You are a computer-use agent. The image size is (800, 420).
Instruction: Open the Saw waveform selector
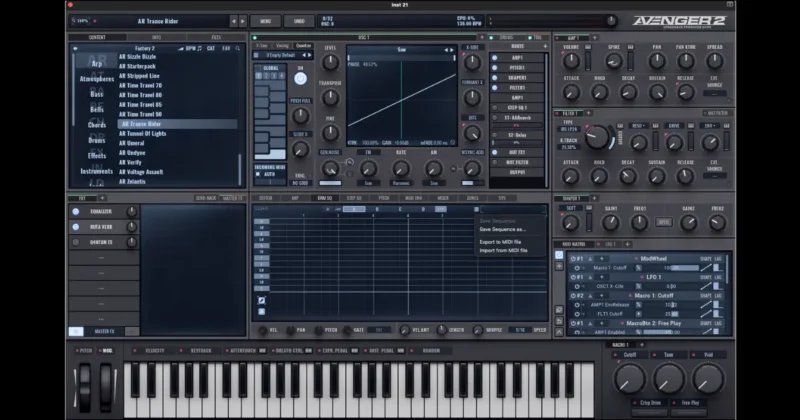pyautogui.click(x=401, y=50)
